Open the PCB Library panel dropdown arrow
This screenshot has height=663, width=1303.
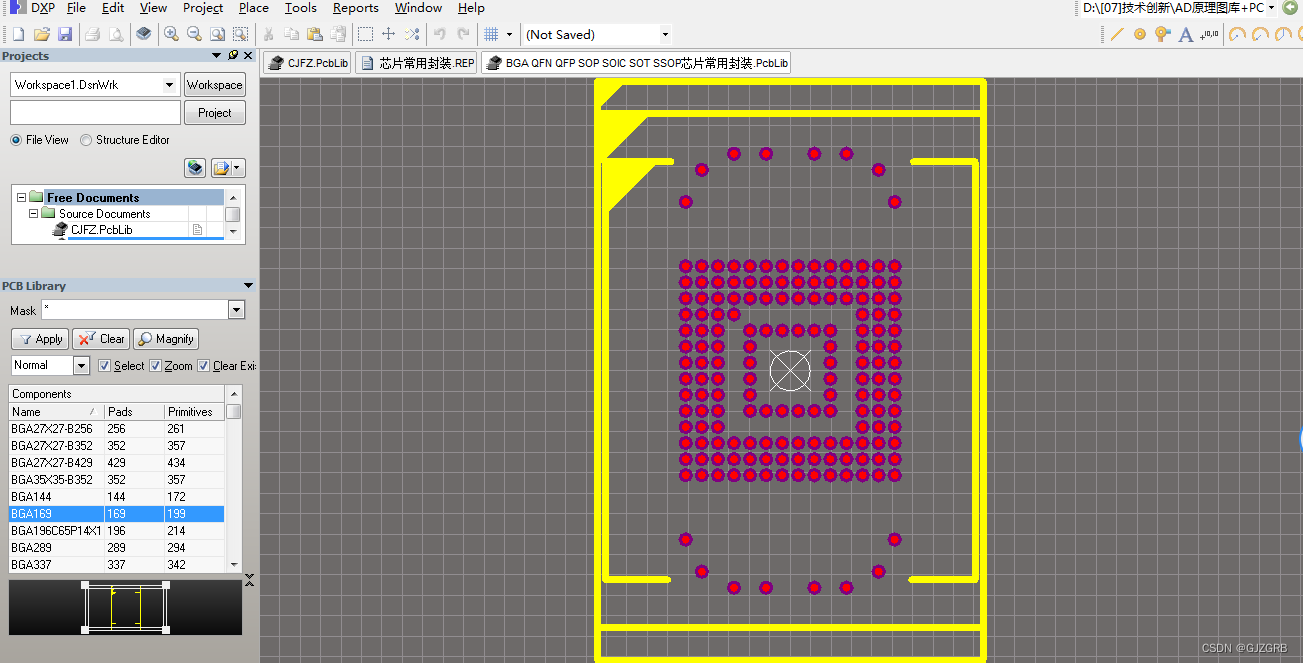[248, 286]
